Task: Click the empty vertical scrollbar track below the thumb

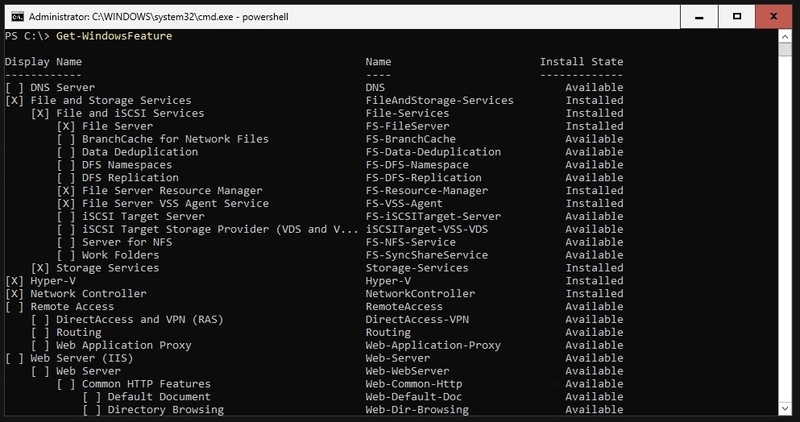Action: click(x=785, y=230)
